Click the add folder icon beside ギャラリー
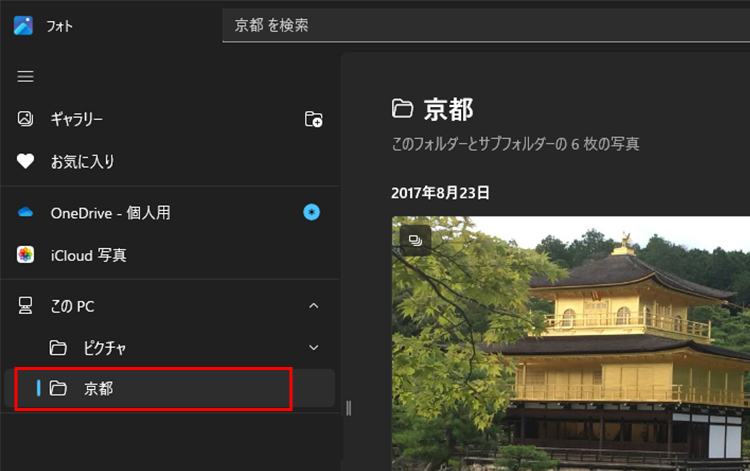This screenshot has height=471, width=750. (313, 120)
